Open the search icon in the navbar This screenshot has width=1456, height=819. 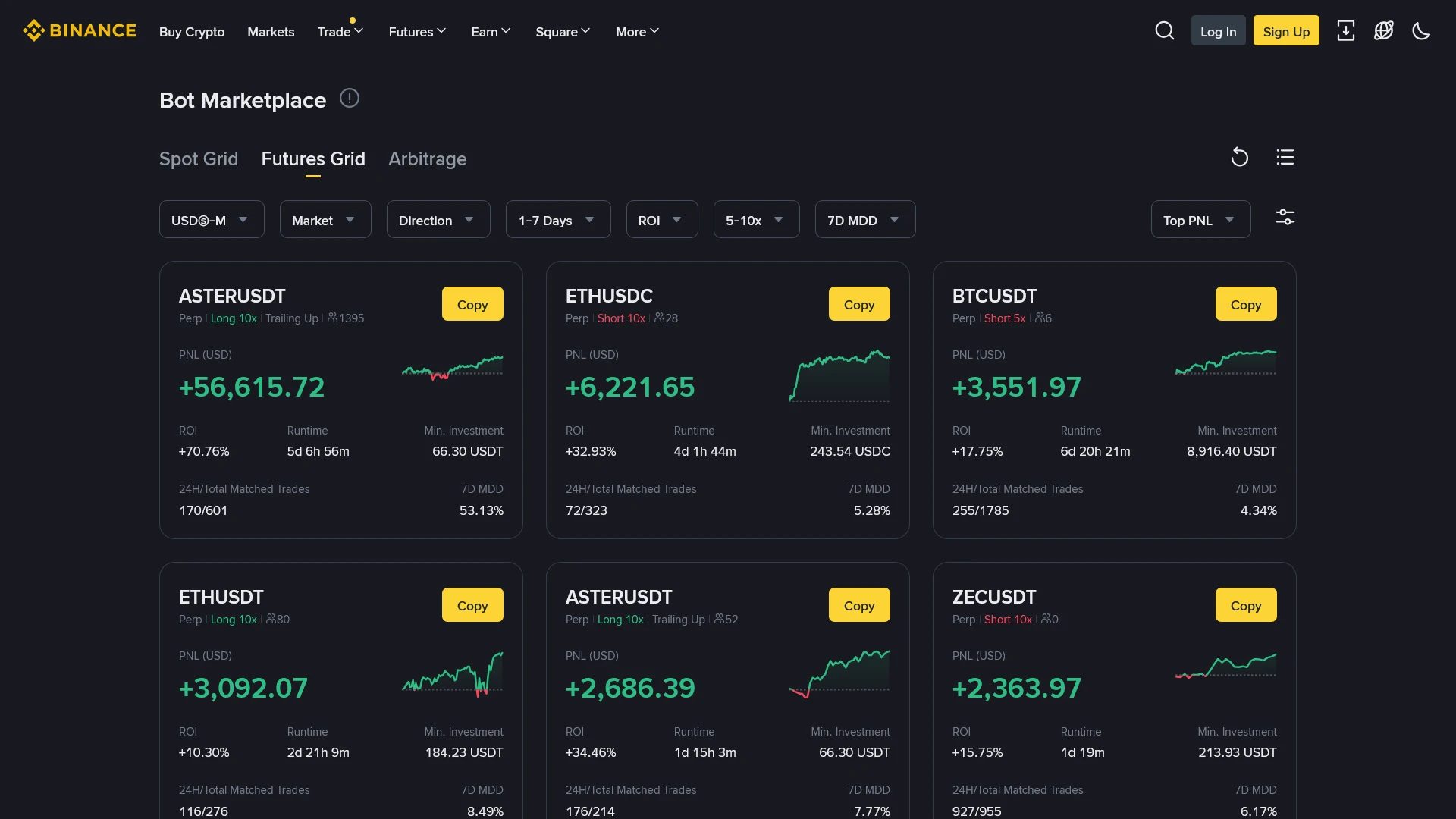point(1165,30)
